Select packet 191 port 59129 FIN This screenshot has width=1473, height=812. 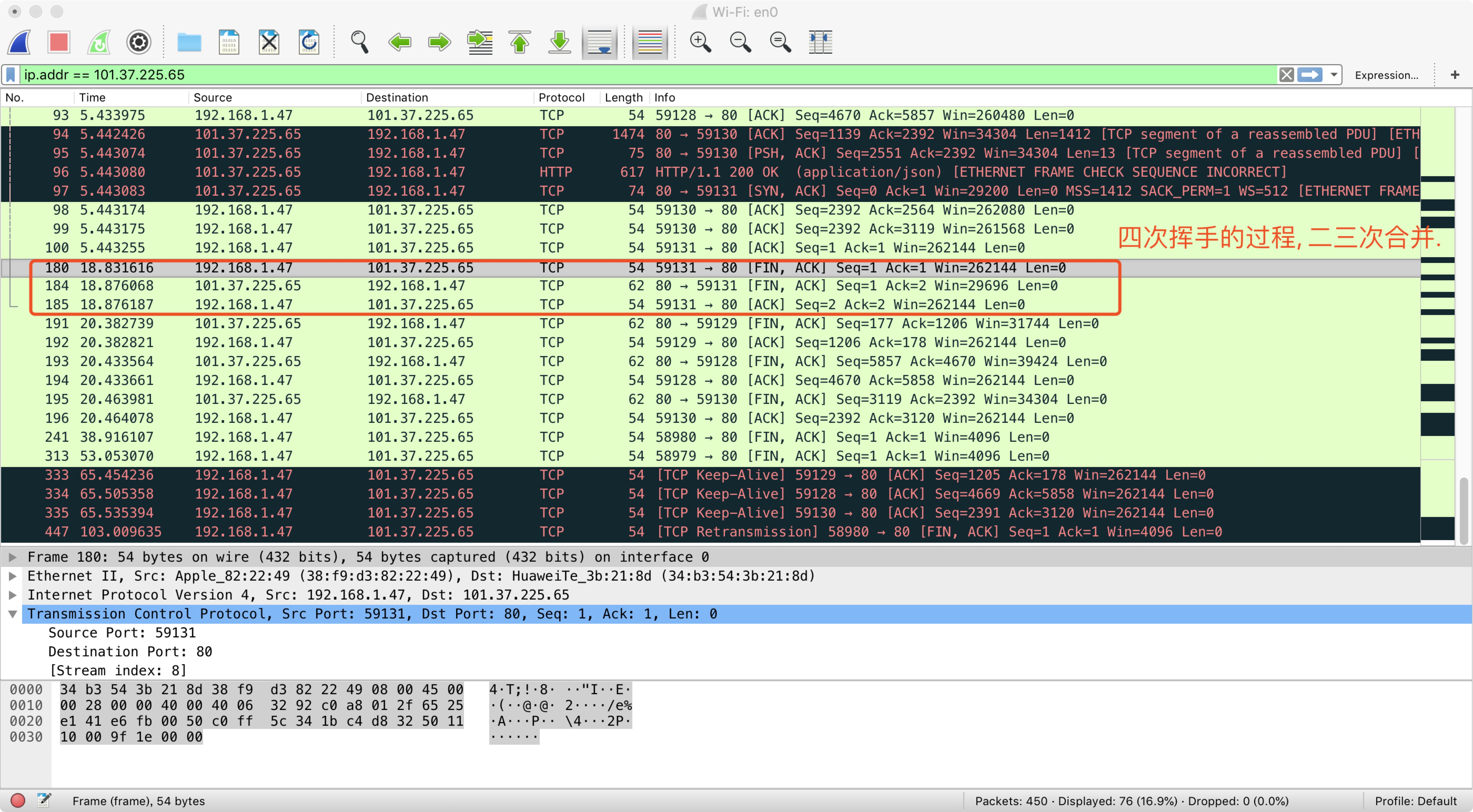(x=711, y=323)
